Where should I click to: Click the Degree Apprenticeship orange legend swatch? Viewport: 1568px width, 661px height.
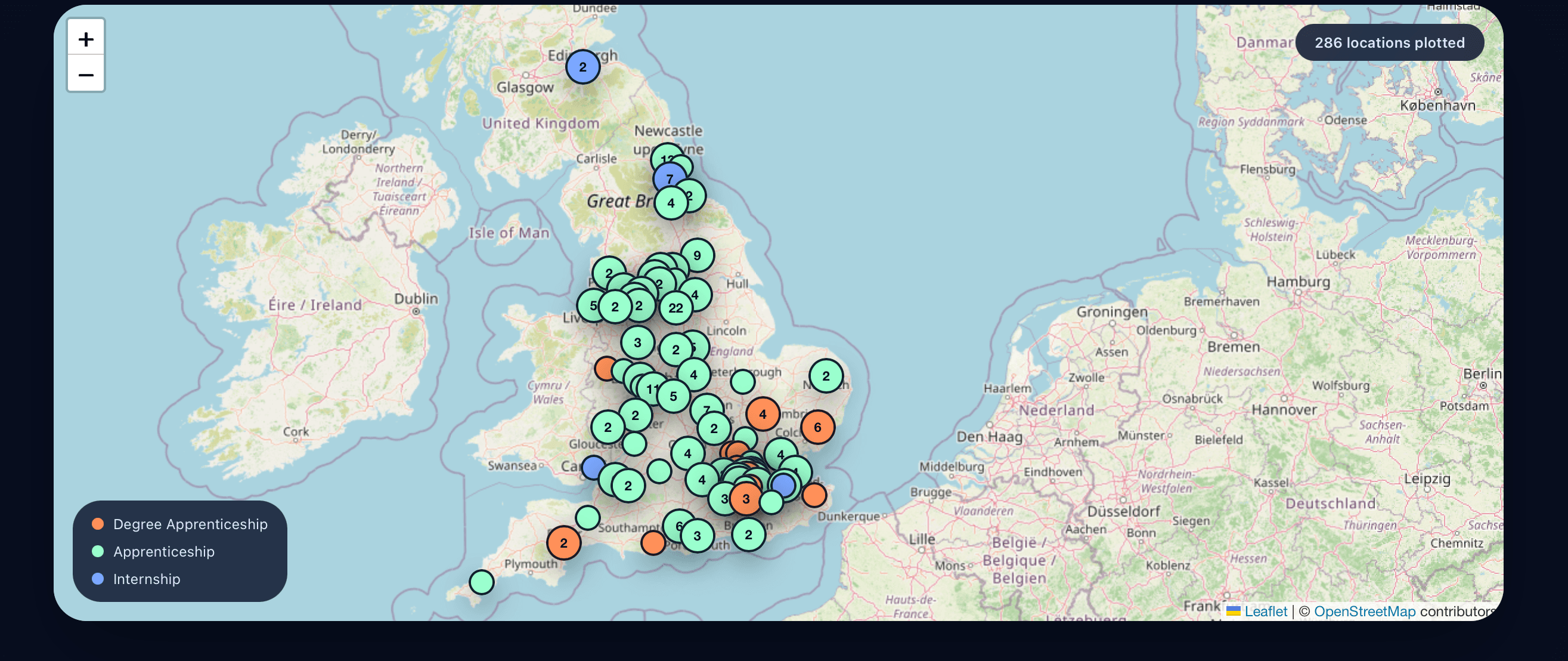point(97,524)
